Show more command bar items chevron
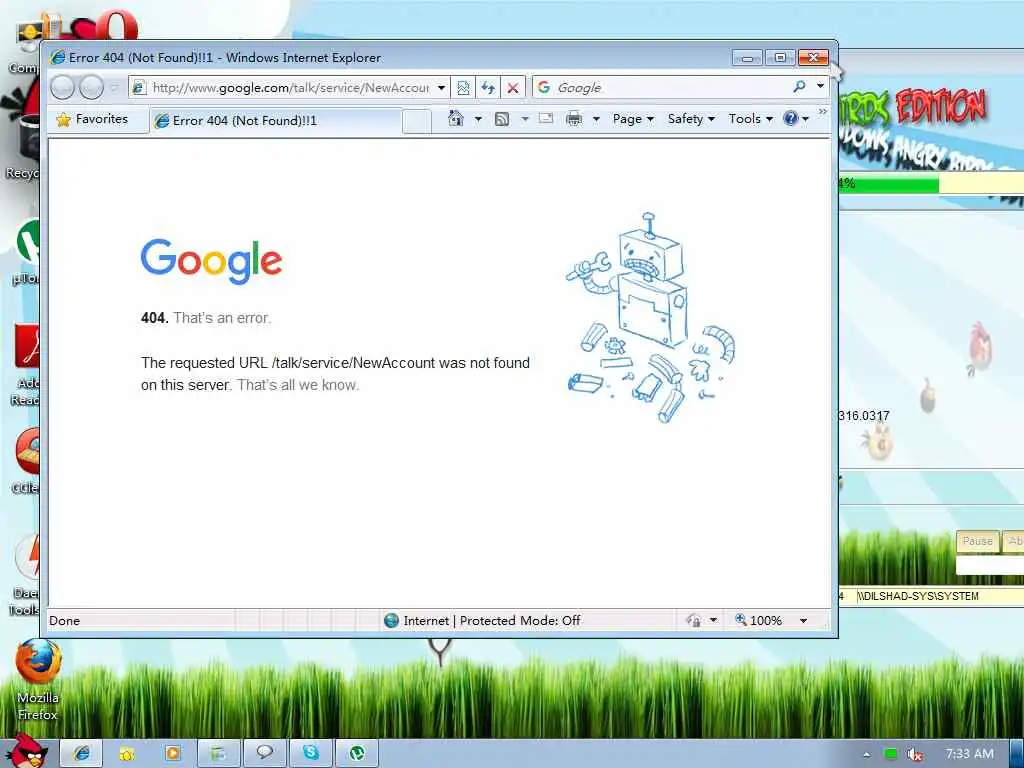This screenshot has height=768, width=1024. (x=822, y=112)
